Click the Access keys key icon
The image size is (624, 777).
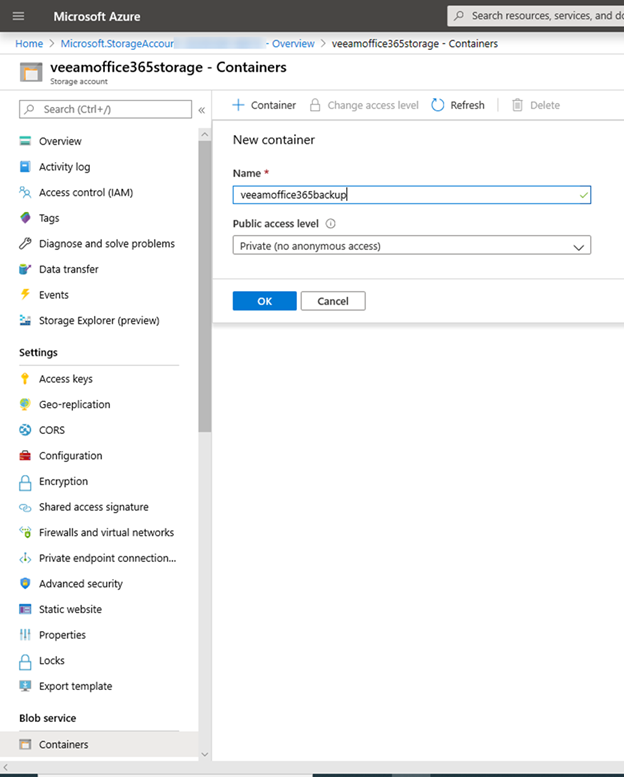point(25,379)
